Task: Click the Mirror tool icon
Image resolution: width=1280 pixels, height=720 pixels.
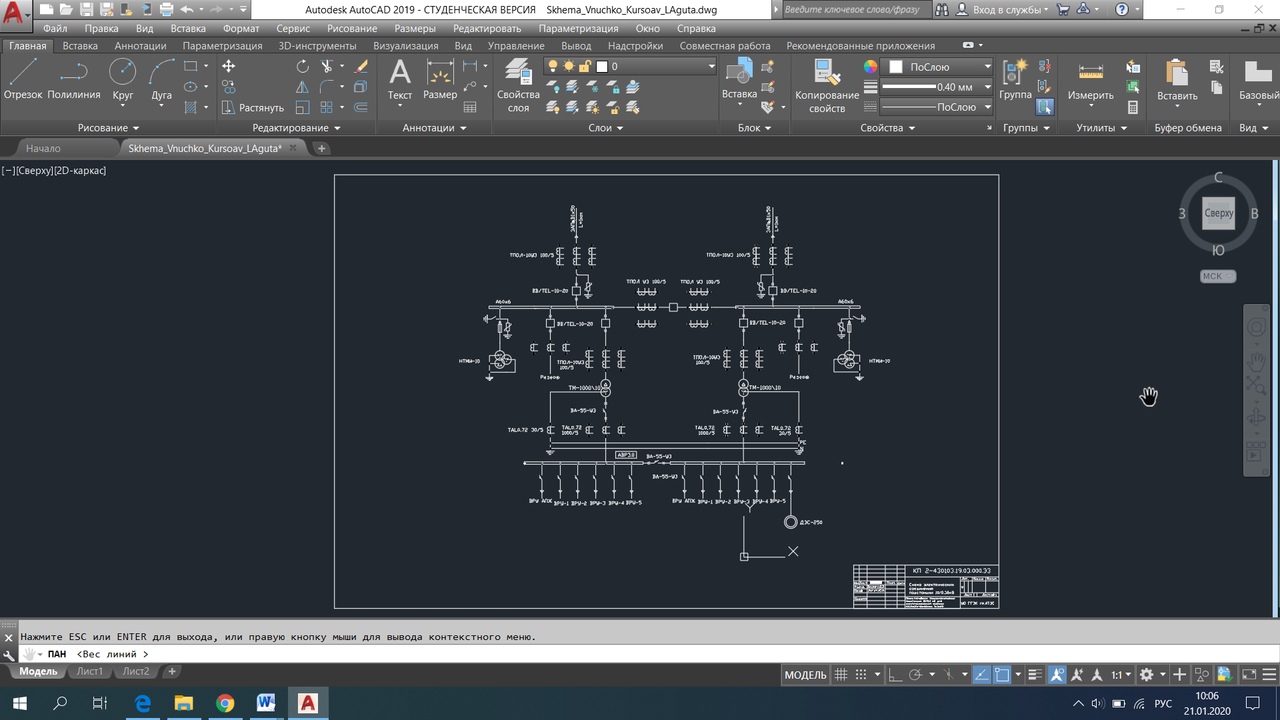Action: pos(303,87)
